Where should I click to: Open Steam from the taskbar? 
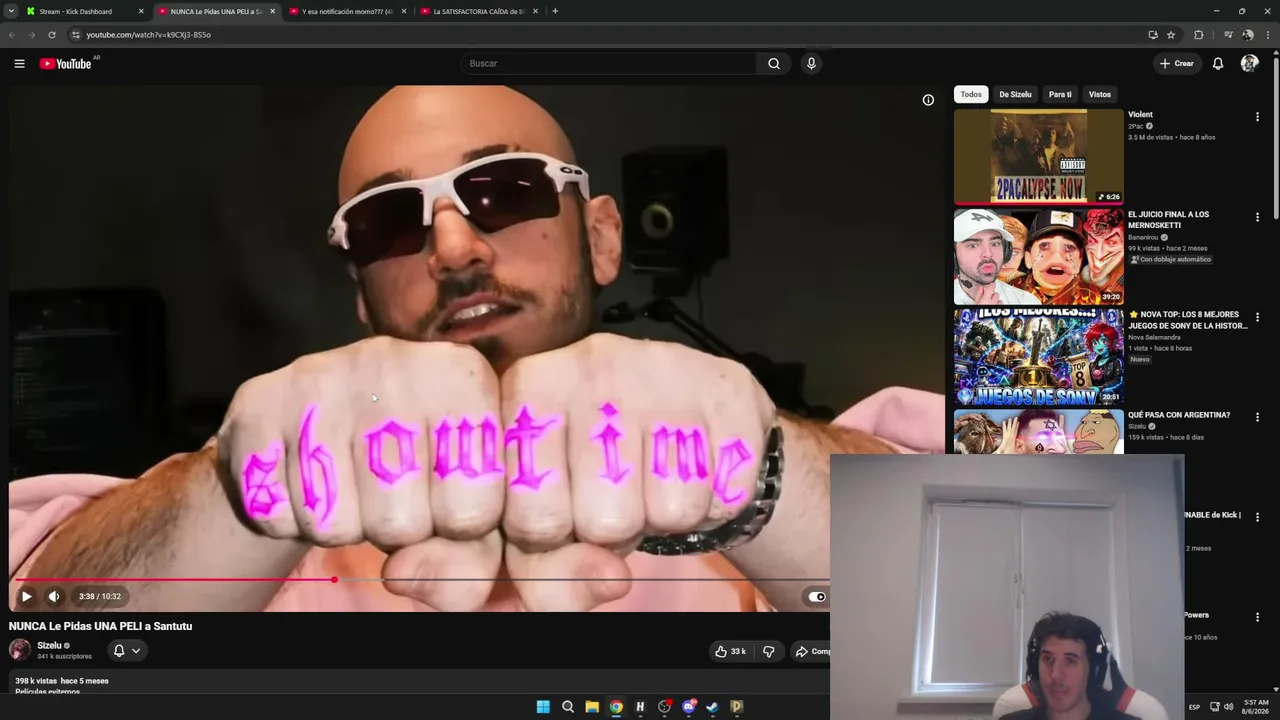[712, 707]
